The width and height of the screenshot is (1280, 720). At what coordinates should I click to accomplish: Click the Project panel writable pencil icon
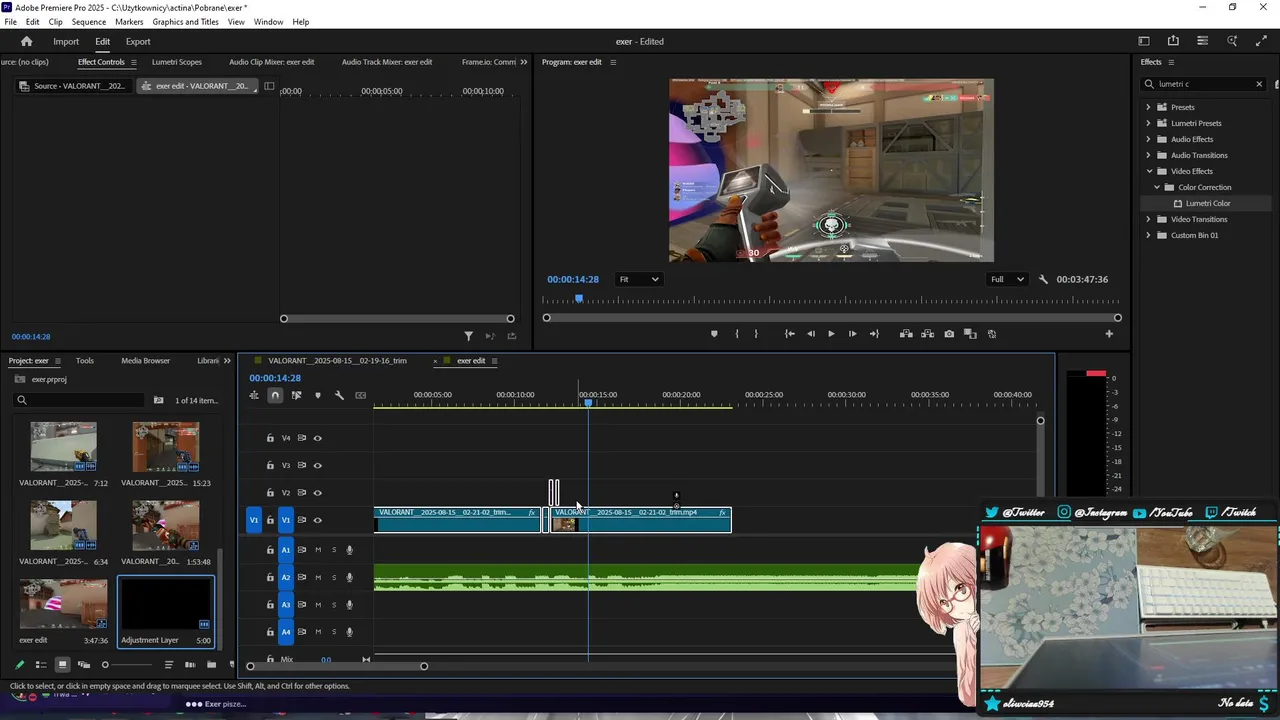click(19, 665)
